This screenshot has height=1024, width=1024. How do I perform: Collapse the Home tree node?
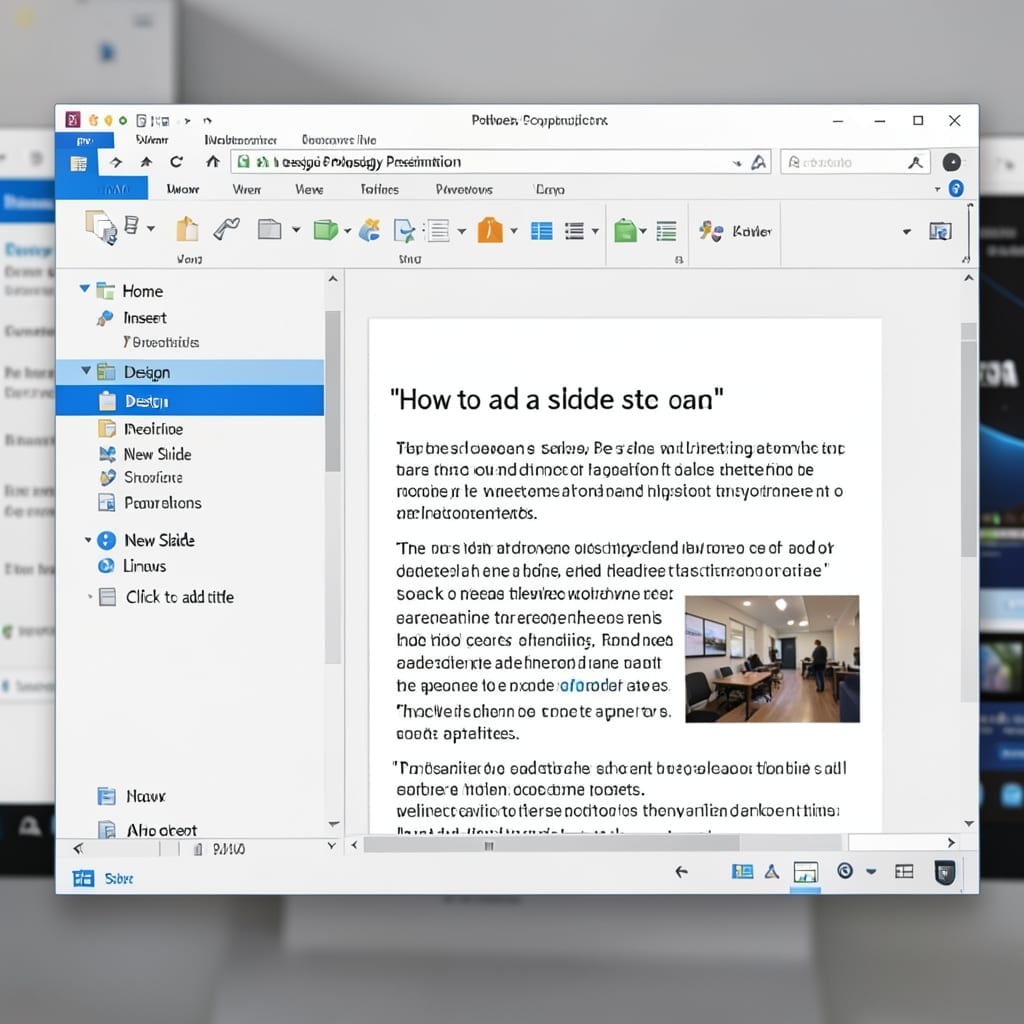click(84, 288)
